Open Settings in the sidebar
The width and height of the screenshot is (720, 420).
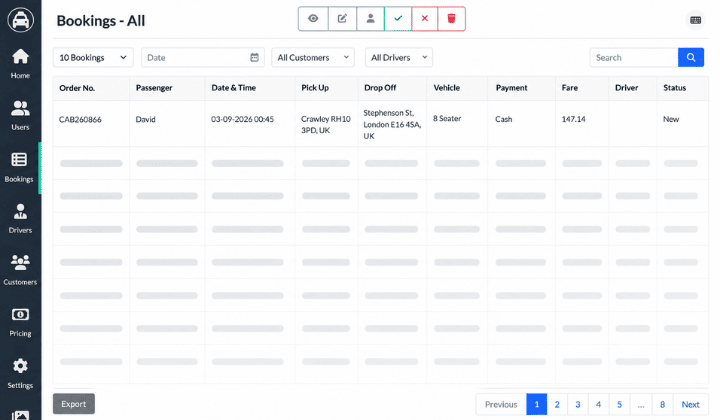click(20, 374)
